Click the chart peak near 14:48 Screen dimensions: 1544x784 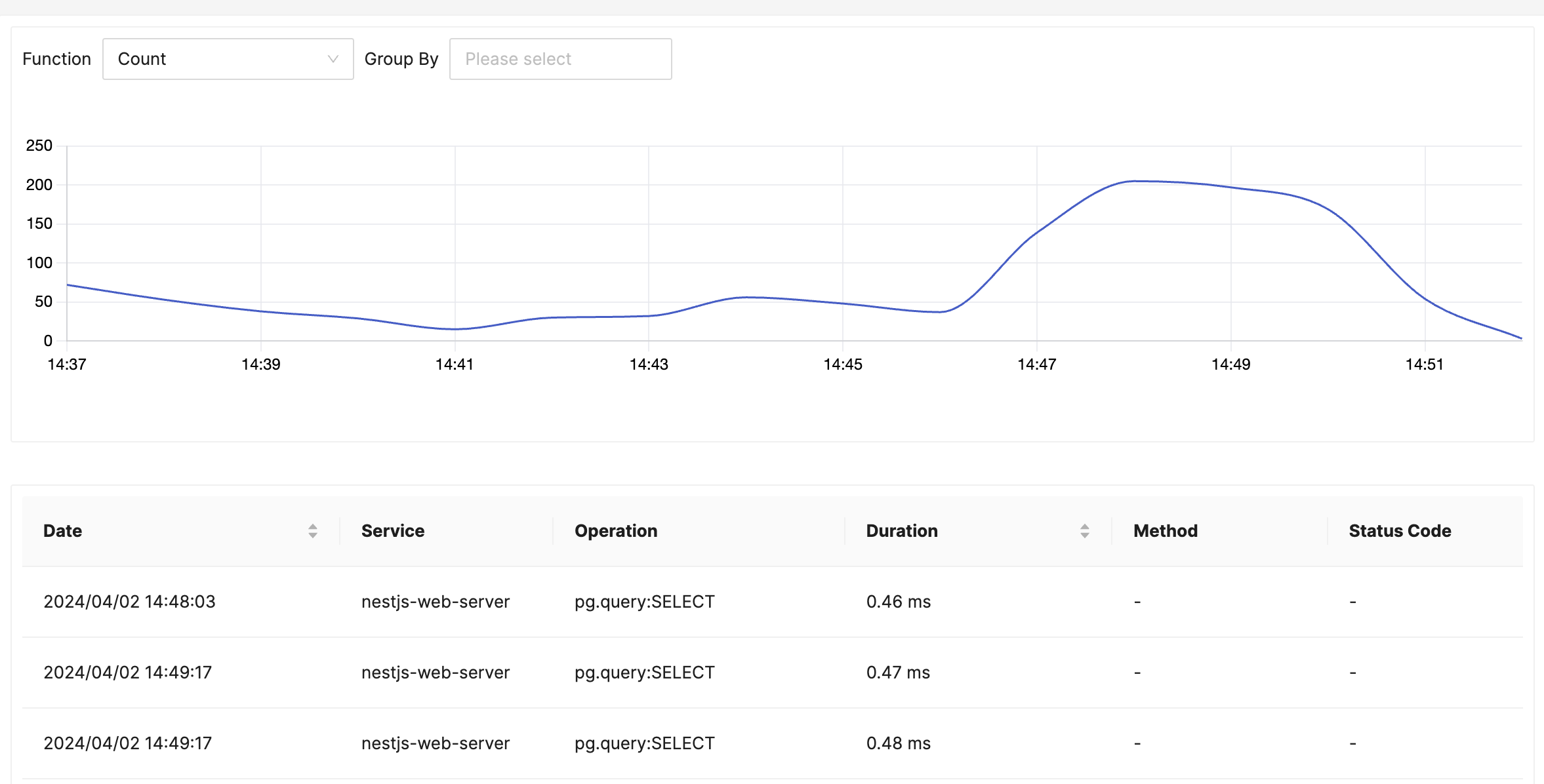click(x=1134, y=181)
